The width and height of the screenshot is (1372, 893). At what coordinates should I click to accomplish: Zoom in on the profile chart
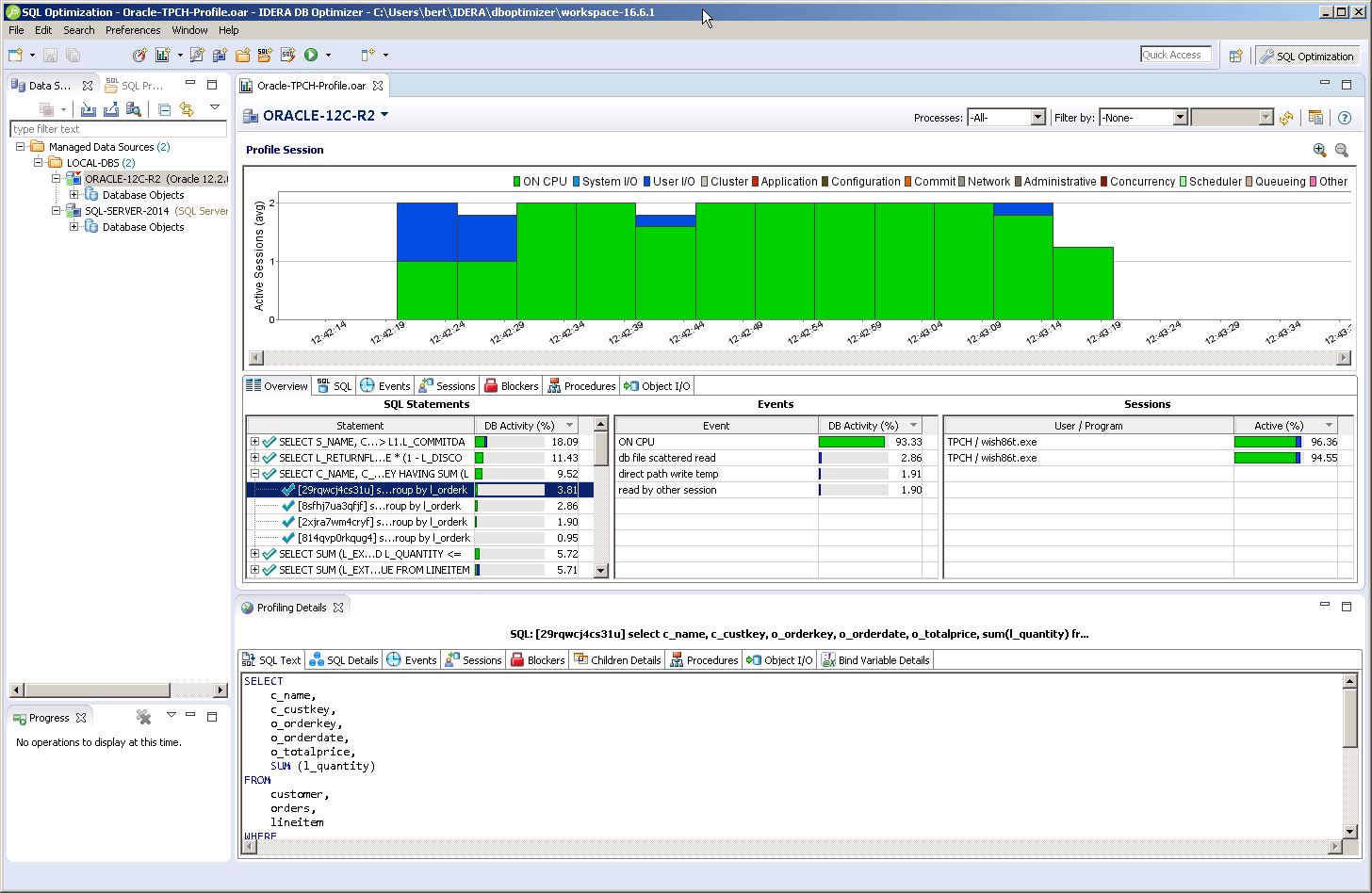click(1319, 150)
